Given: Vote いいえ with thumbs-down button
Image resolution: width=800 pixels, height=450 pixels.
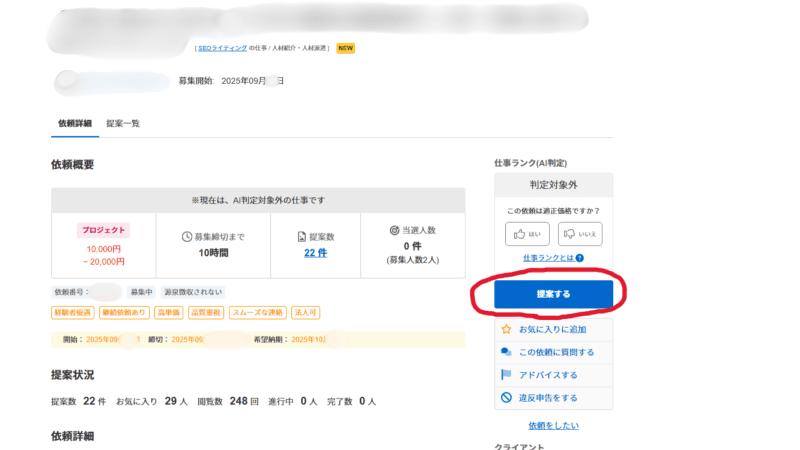Looking at the screenshot, I should click(580, 234).
